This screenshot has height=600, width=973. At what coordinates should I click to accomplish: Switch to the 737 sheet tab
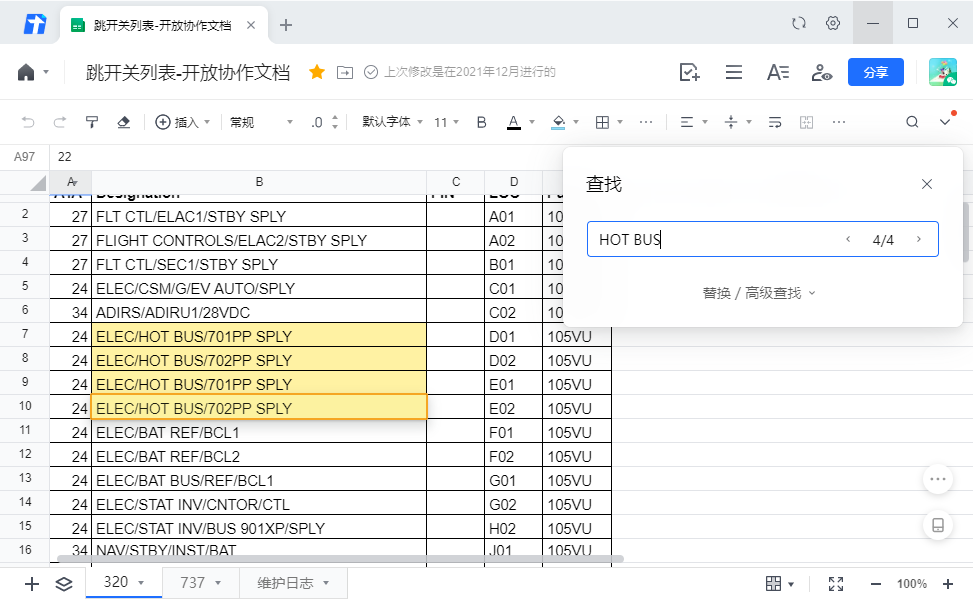[x=200, y=583]
